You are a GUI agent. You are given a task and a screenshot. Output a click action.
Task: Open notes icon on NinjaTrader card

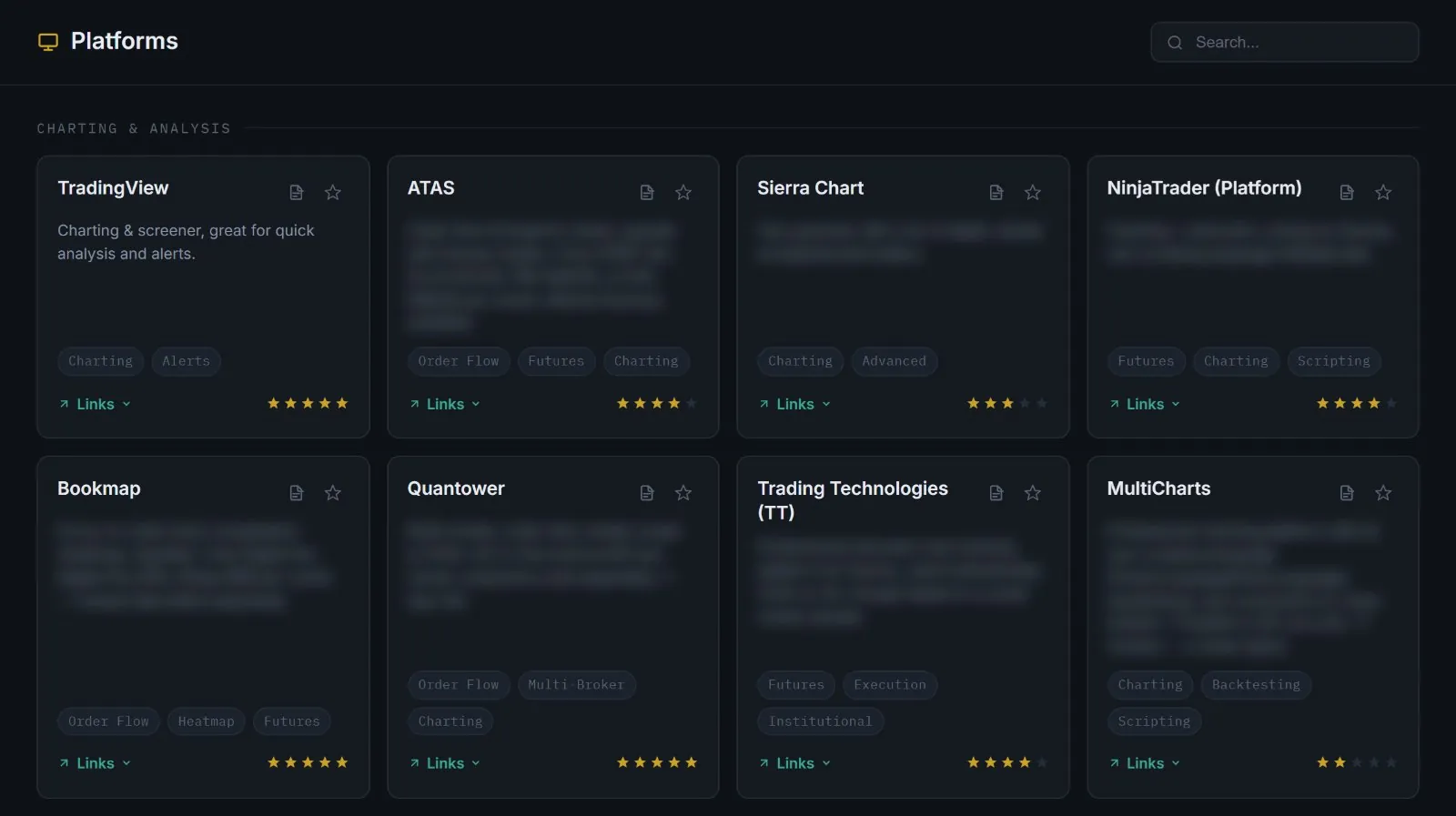[1347, 192]
